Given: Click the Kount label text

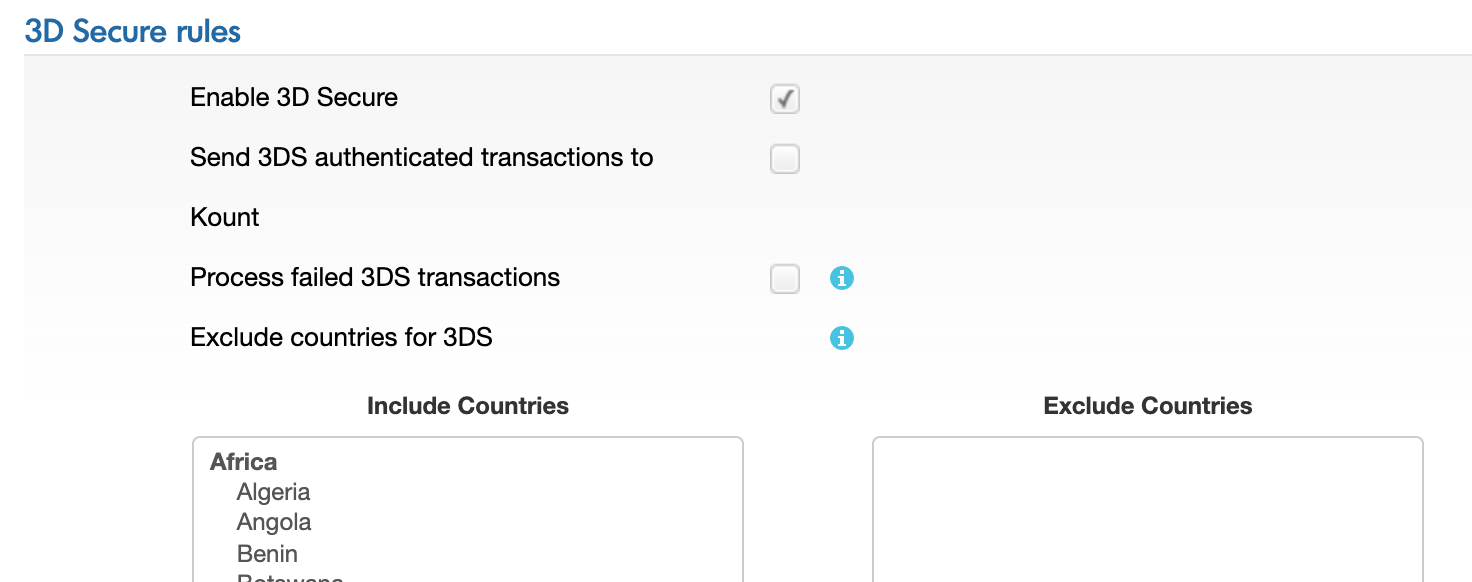Looking at the screenshot, I should point(225,218).
